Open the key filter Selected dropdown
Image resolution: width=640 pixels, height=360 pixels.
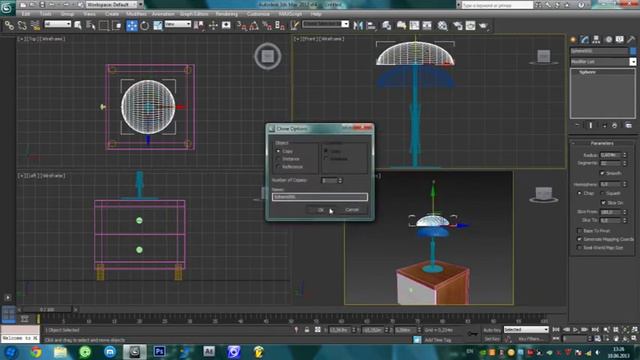click(526, 329)
